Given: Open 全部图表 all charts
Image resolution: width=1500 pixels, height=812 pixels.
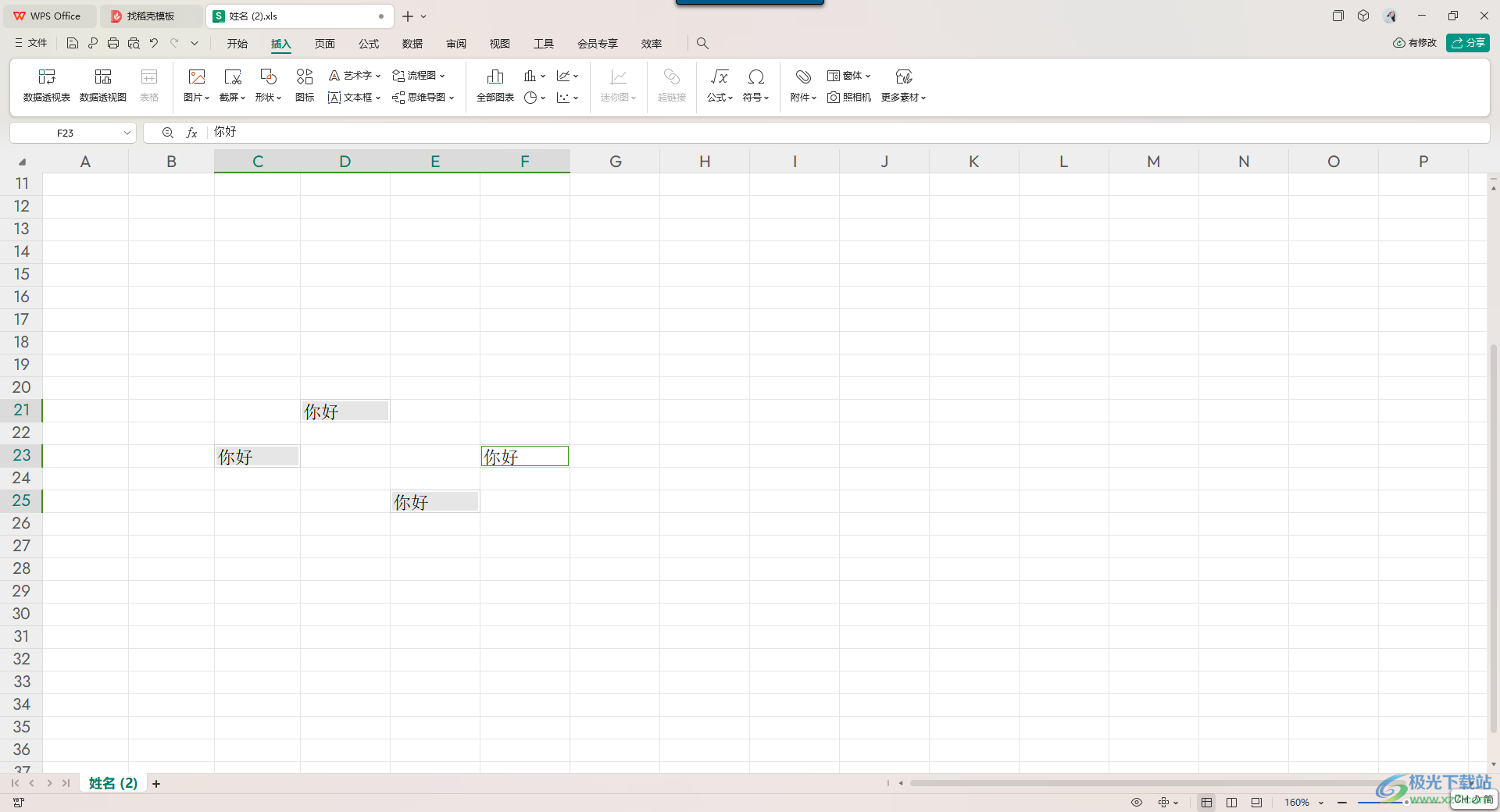Looking at the screenshot, I should [x=495, y=86].
